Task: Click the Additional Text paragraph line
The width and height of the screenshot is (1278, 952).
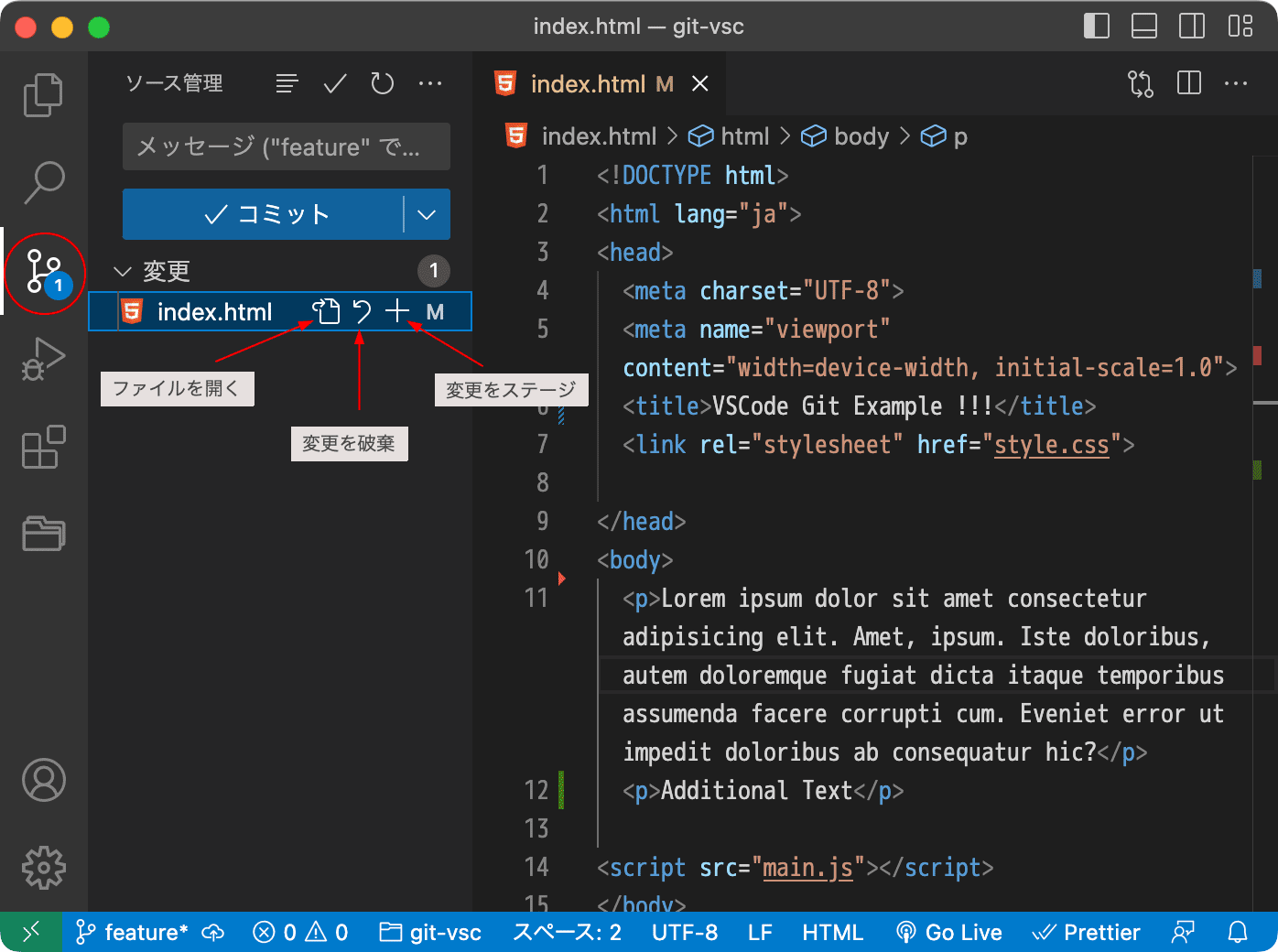Action: 764,791
